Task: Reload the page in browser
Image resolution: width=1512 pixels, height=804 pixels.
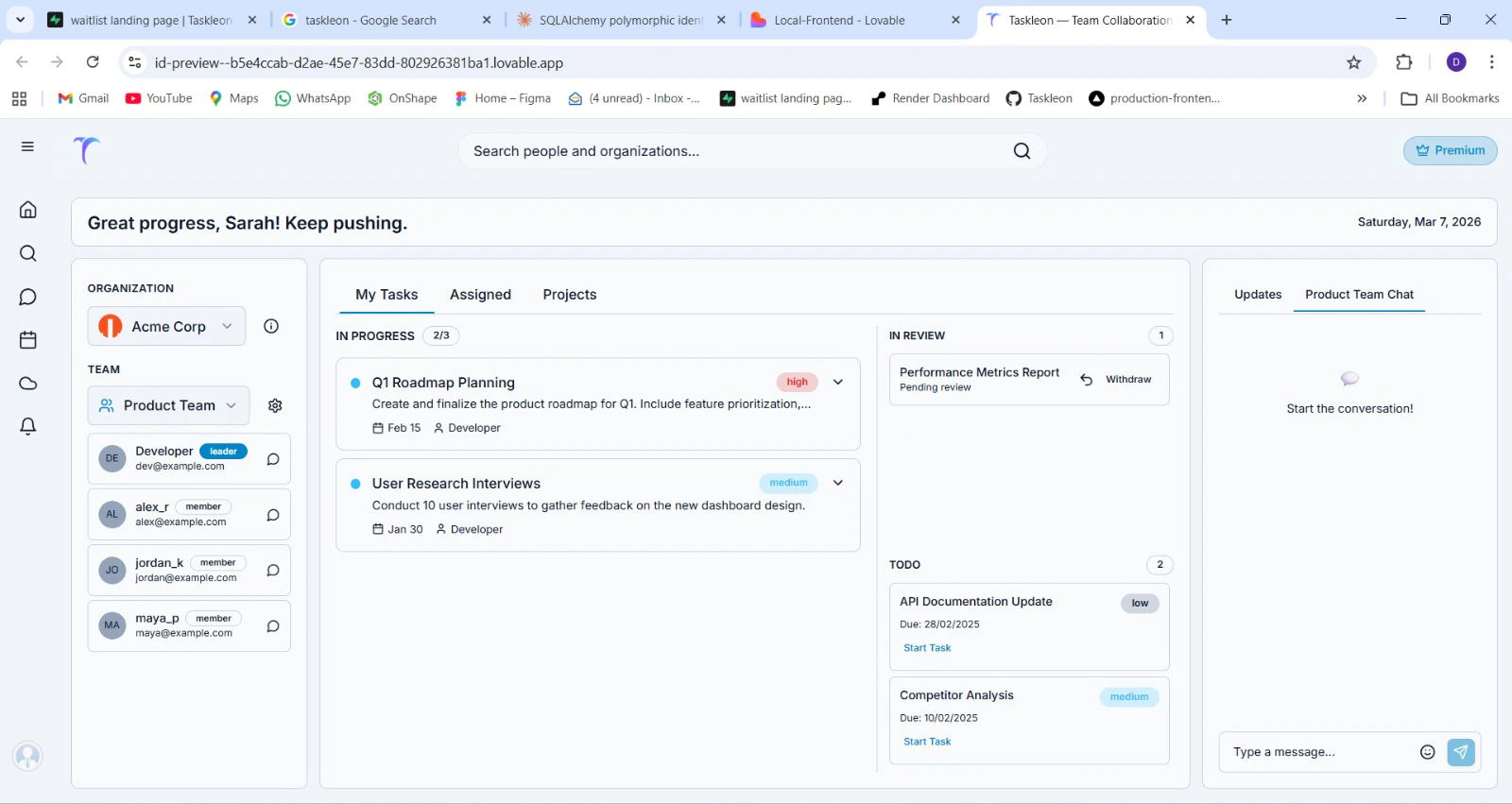Action: click(x=93, y=62)
